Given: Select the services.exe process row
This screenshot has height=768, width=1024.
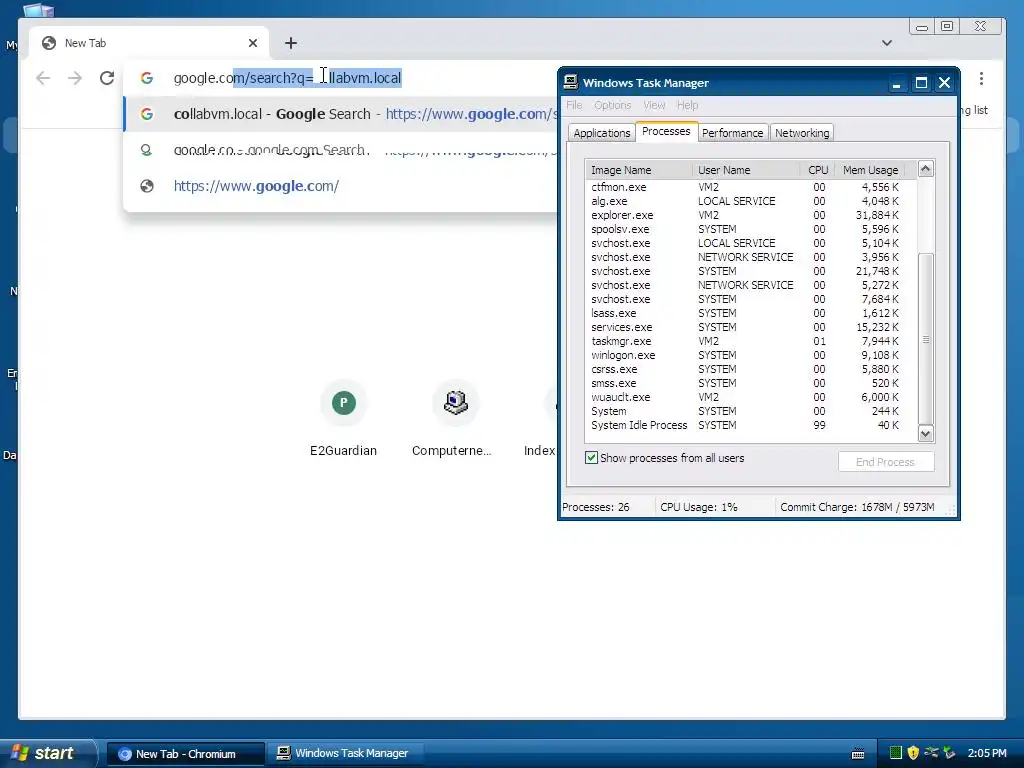Looking at the screenshot, I should tap(744, 327).
